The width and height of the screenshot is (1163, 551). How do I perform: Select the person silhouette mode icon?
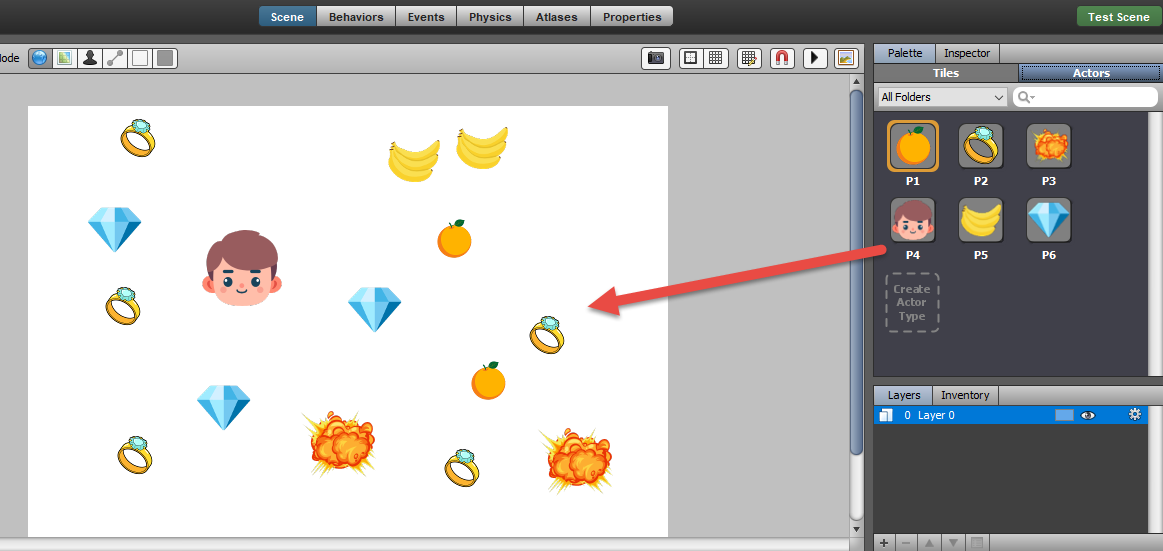pos(90,58)
